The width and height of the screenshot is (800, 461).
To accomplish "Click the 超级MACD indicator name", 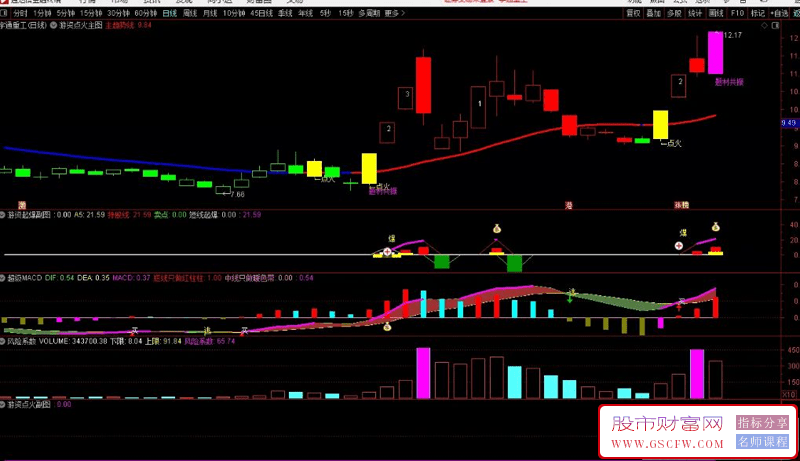I will tap(24, 278).
